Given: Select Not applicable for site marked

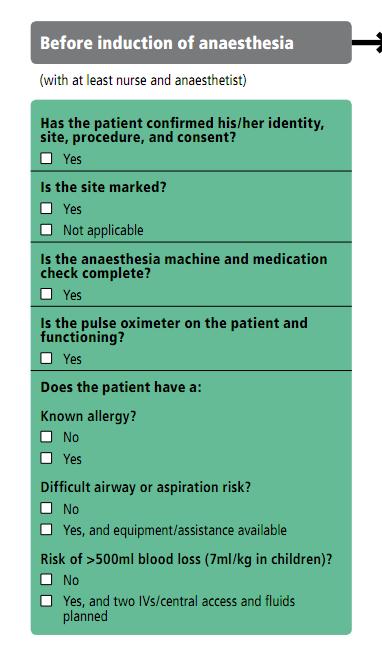Looking at the screenshot, I should 46,229.
